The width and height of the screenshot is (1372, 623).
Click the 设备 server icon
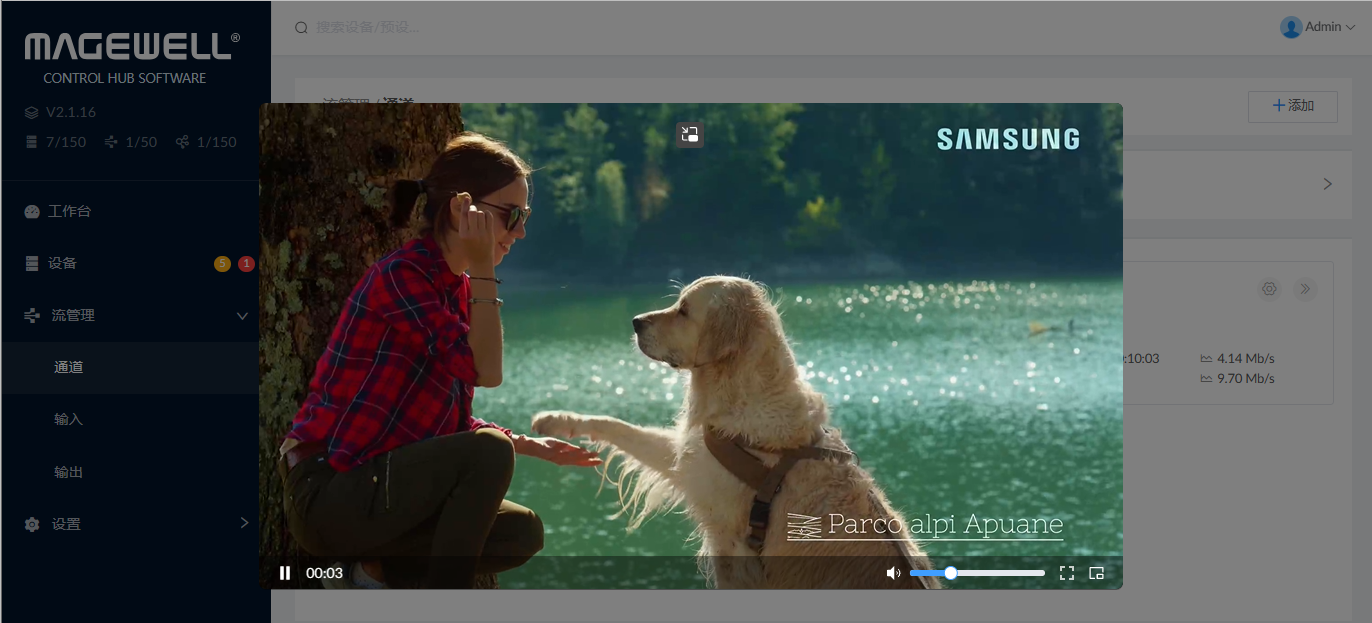tap(32, 264)
